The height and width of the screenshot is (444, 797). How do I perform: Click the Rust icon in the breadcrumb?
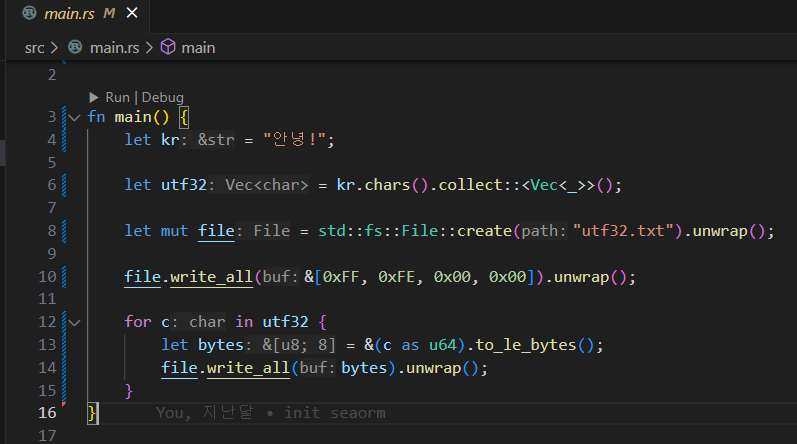(x=77, y=47)
